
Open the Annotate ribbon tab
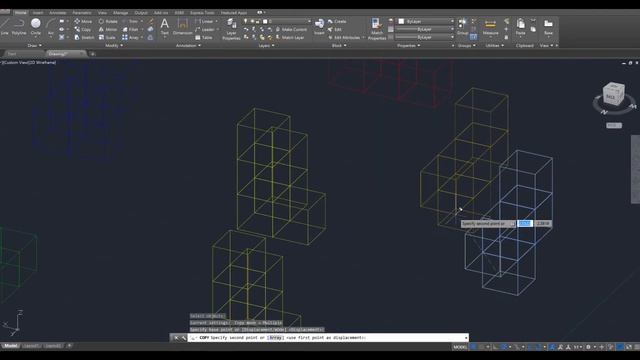[58, 13]
